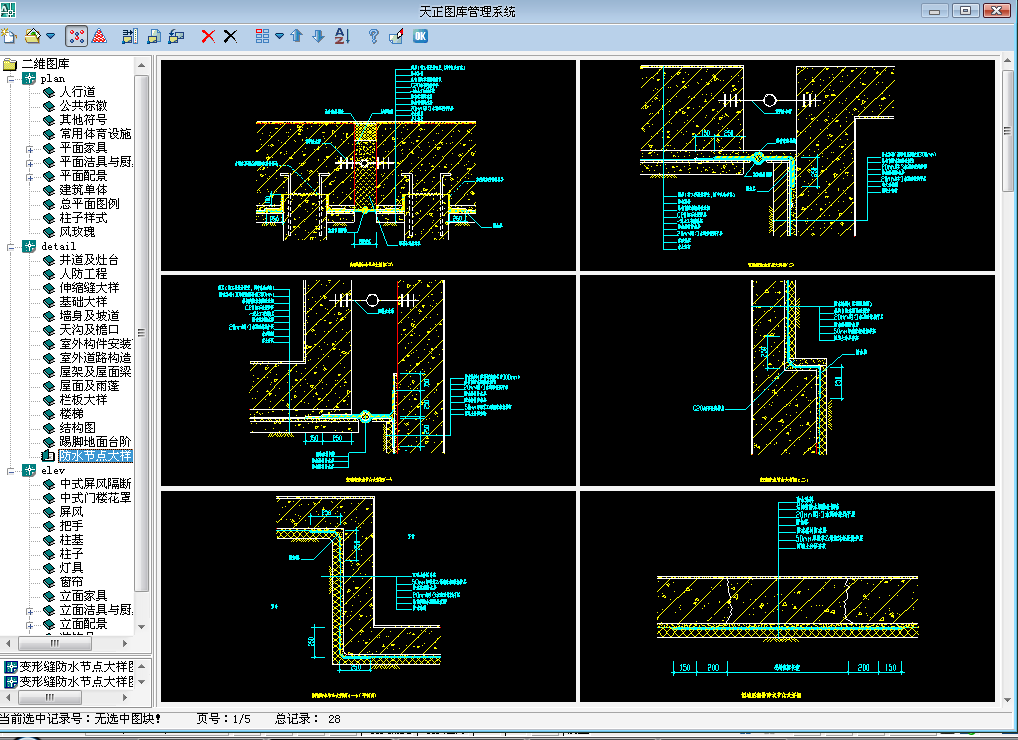The height and width of the screenshot is (740, 1018).
Task: Click the 建筑单体 category icon
Action: coord(49,190)
